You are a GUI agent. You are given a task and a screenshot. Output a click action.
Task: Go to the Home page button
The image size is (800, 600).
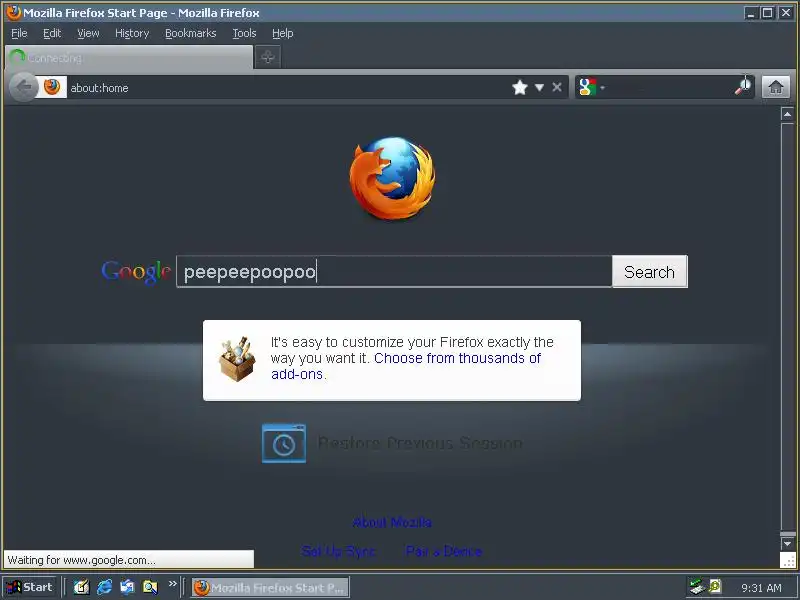click(776, 87)
